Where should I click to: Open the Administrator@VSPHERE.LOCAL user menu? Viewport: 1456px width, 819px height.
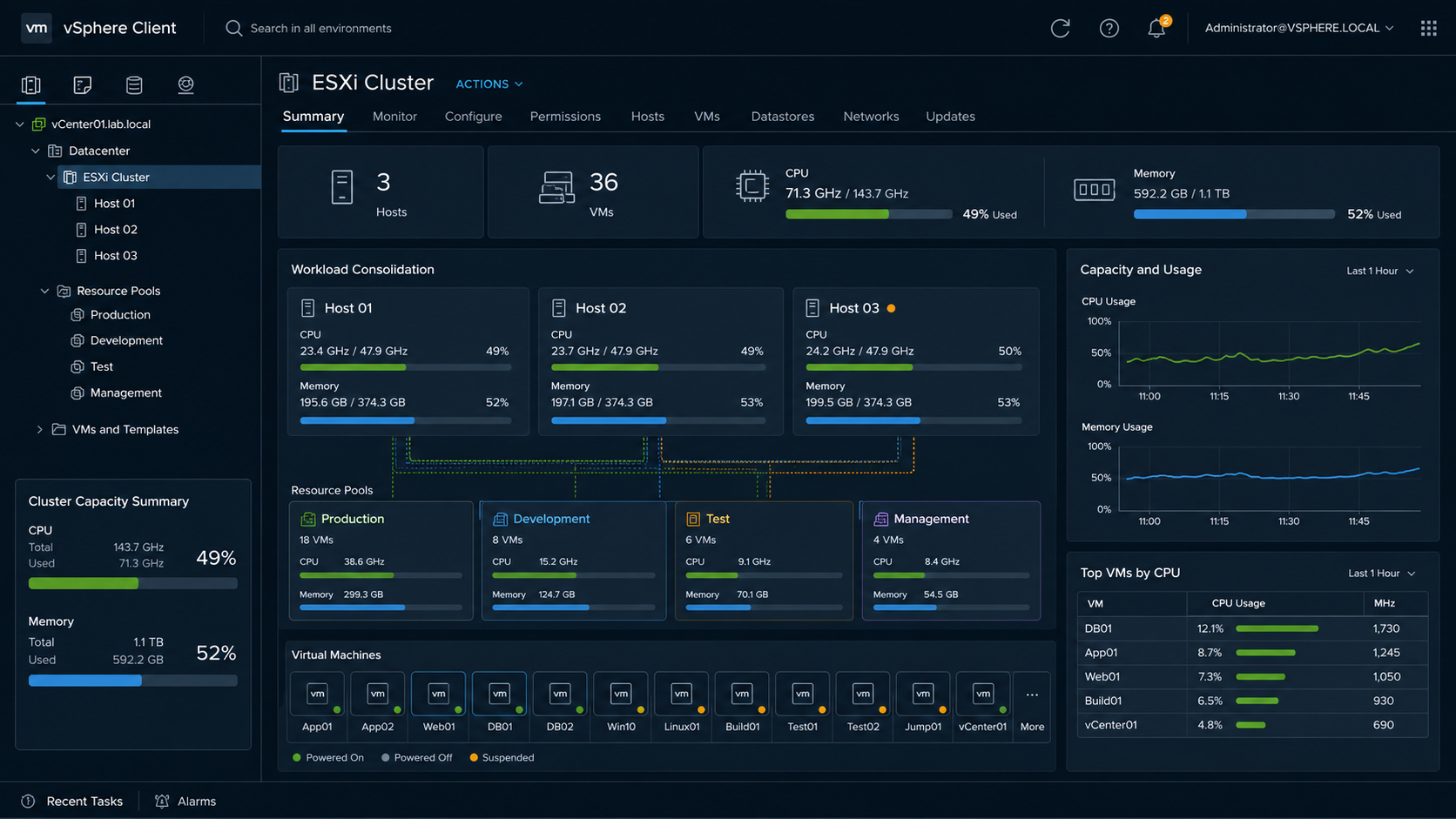[1299, 28]
